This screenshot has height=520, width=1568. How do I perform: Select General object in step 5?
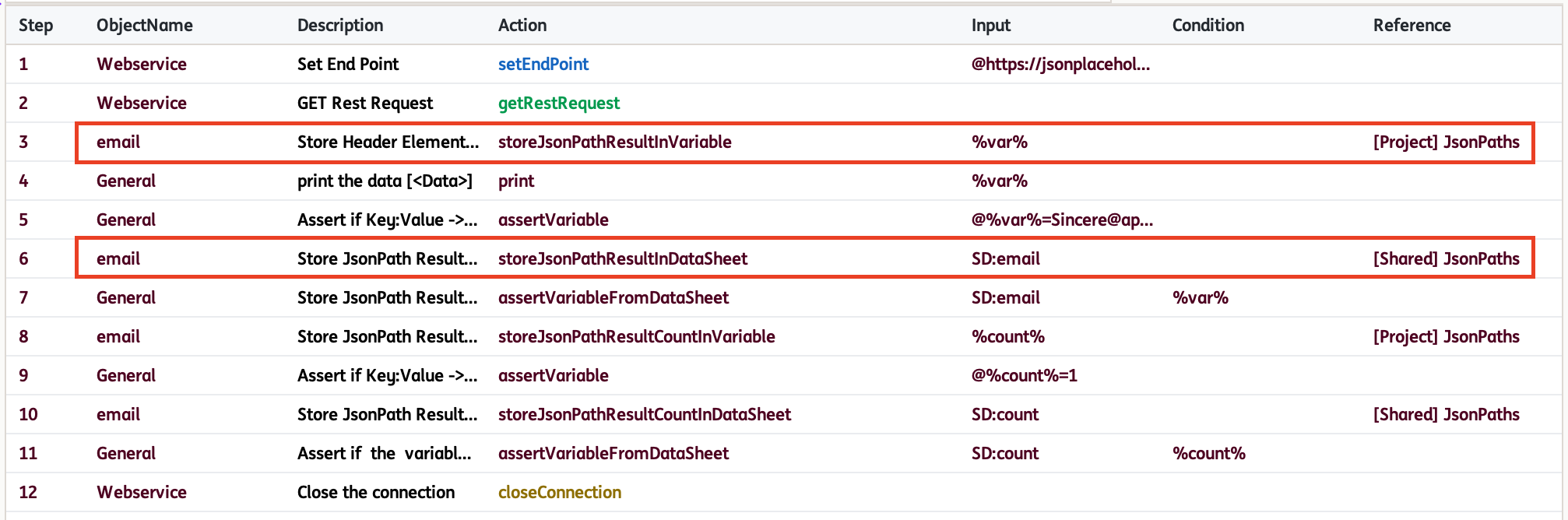pos(126,220)
